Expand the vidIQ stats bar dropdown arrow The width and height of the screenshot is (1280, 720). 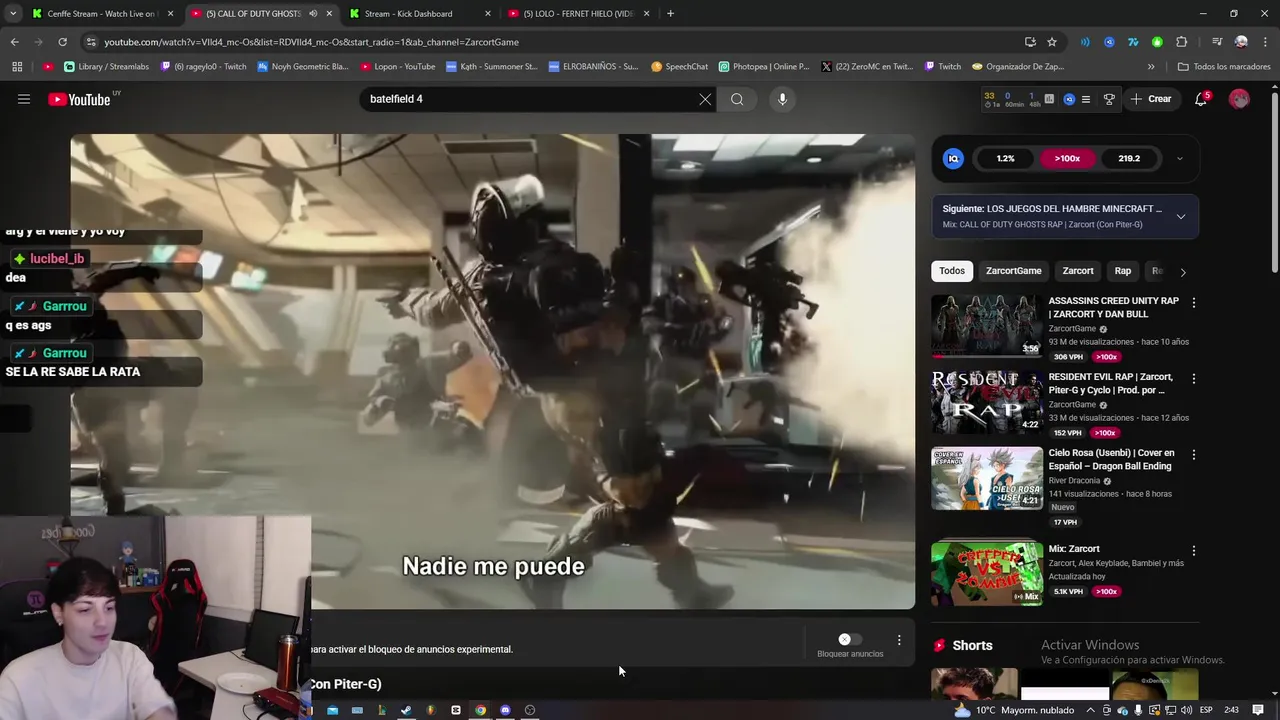pyautogui.click(x=1179, y=158)
